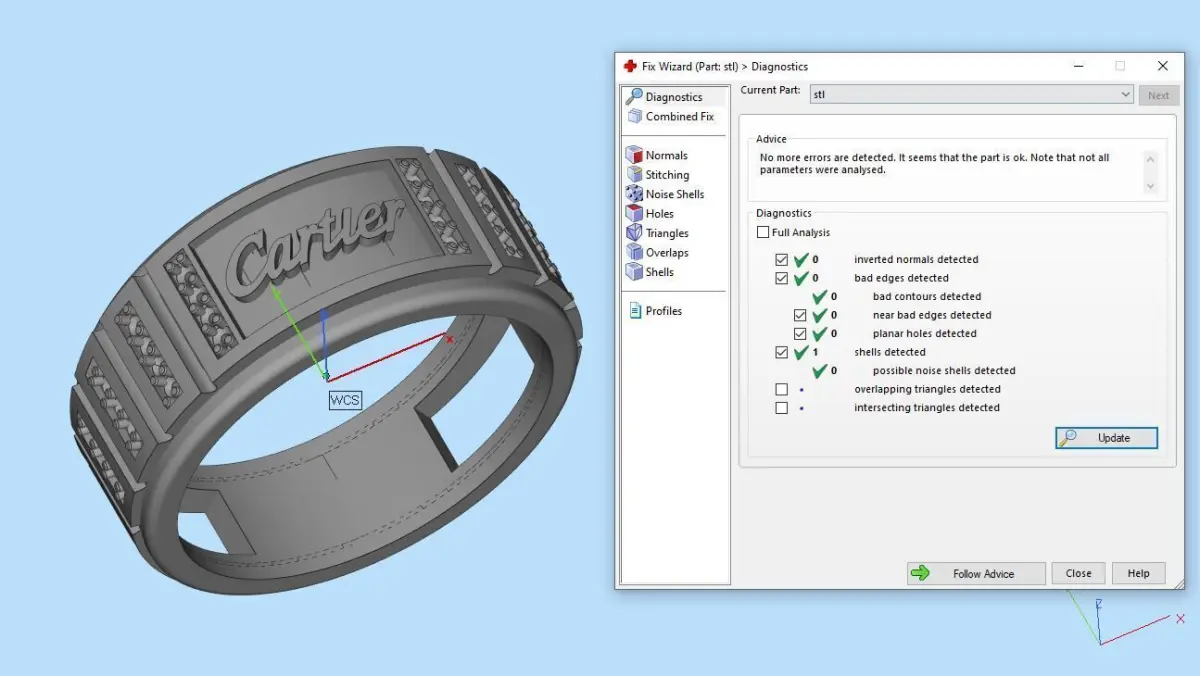The height and width of the screenshot is (676, 1200).
Task: Open the Diagnostics page
Action: (x=674, y=97)
